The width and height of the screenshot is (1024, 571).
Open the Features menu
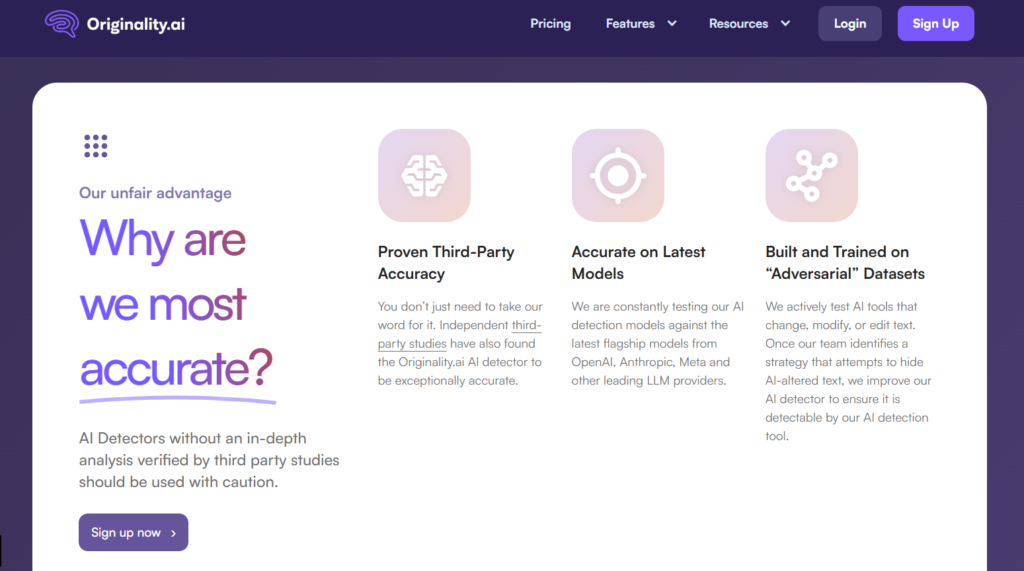630,24
